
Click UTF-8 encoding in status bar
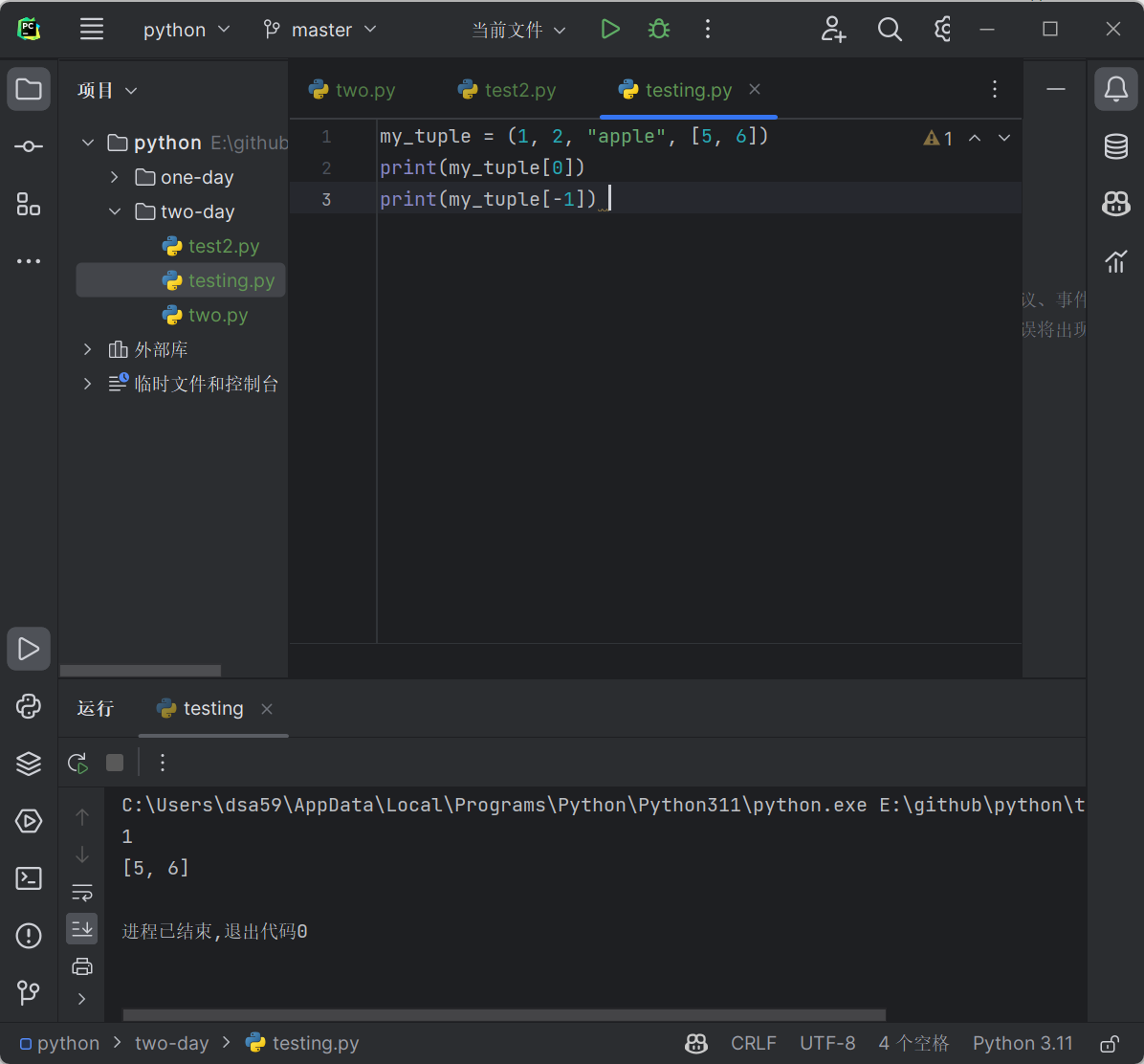click(x=827, y=1044)
